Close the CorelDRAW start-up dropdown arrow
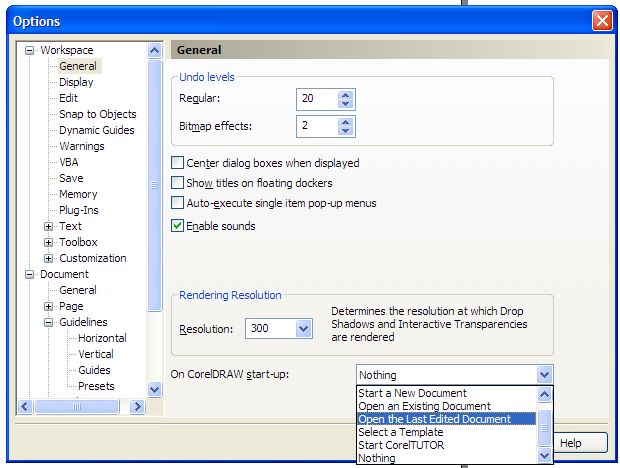 tap(544, 374)
